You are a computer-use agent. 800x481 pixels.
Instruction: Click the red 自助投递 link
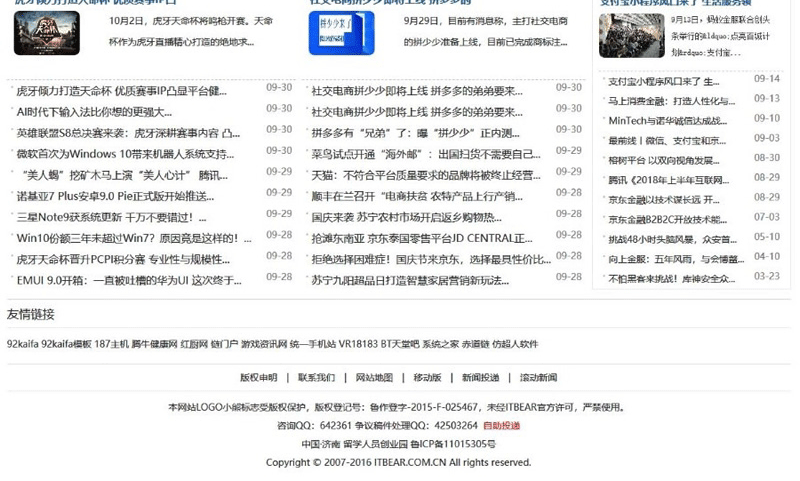pyautogui.click(x=502, y=425)
